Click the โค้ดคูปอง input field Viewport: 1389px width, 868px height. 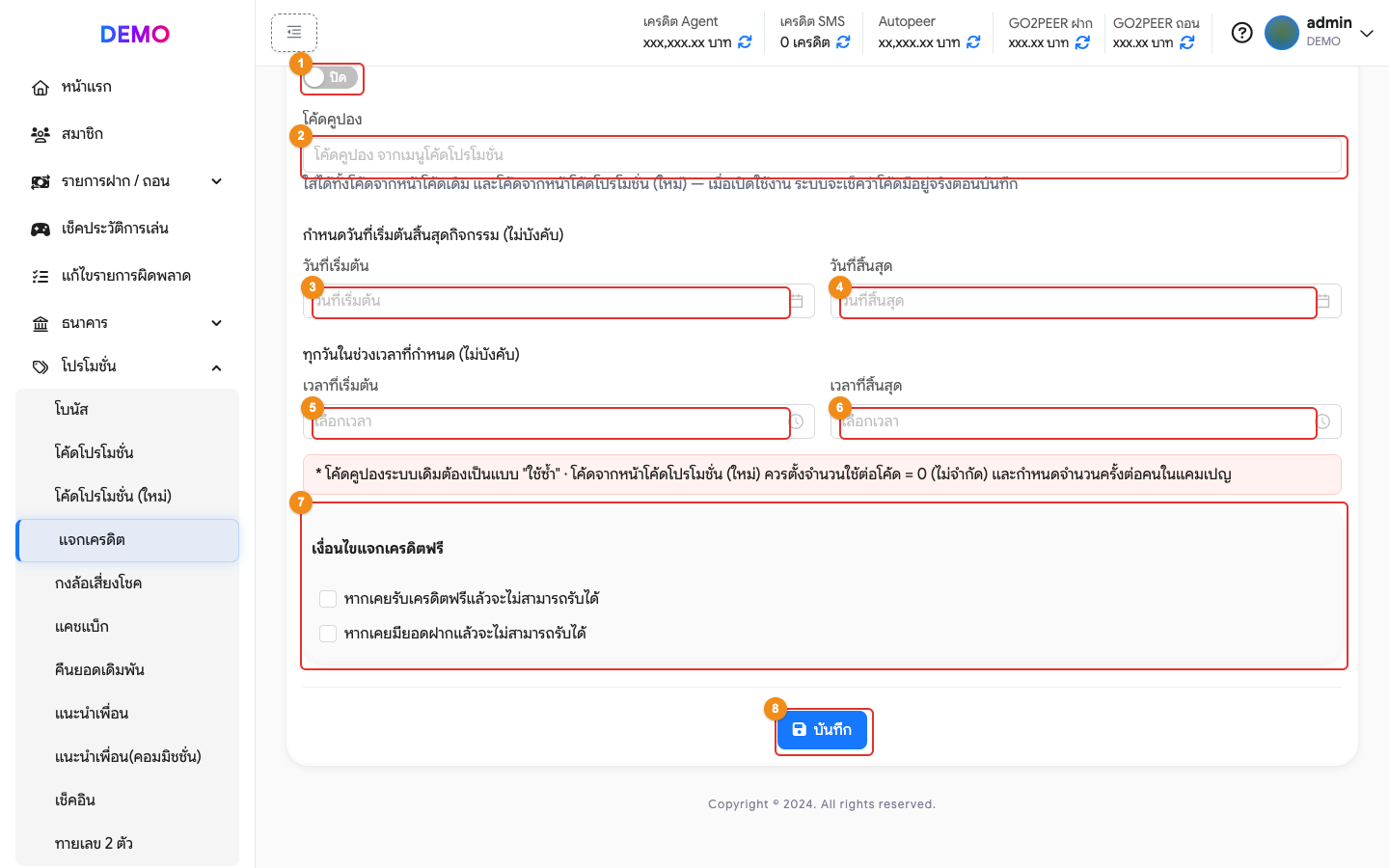coord(822,155)
